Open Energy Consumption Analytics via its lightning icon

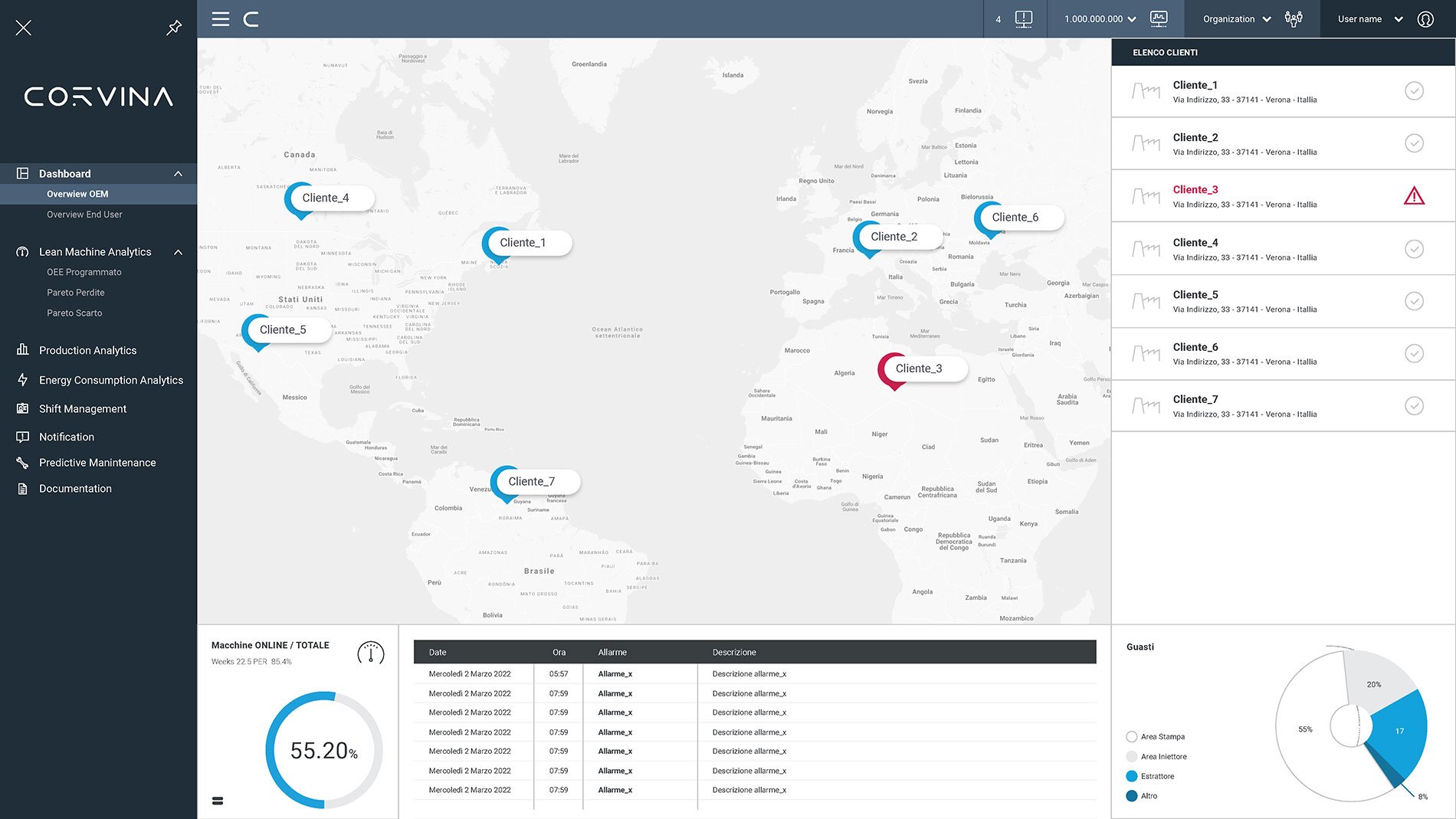click(21, 380)
